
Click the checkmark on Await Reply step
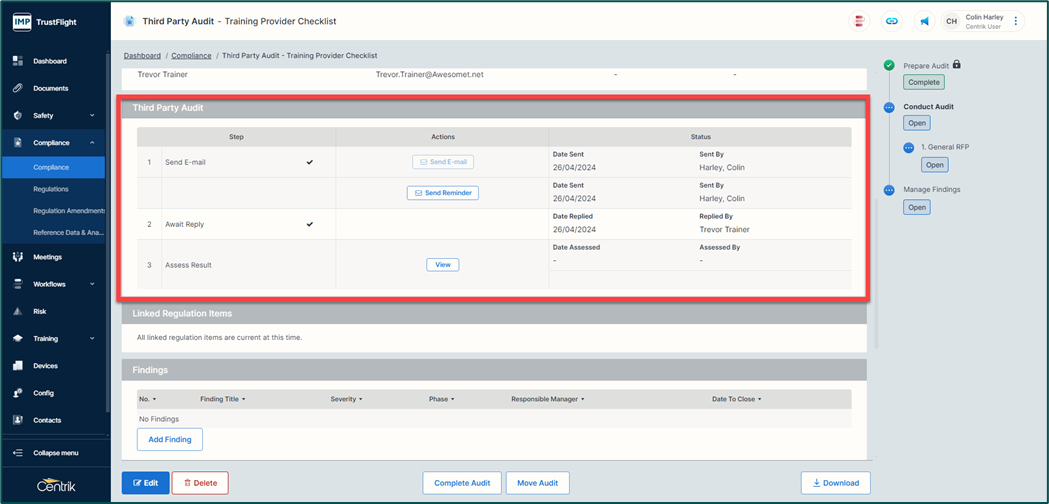click(310, 224)
